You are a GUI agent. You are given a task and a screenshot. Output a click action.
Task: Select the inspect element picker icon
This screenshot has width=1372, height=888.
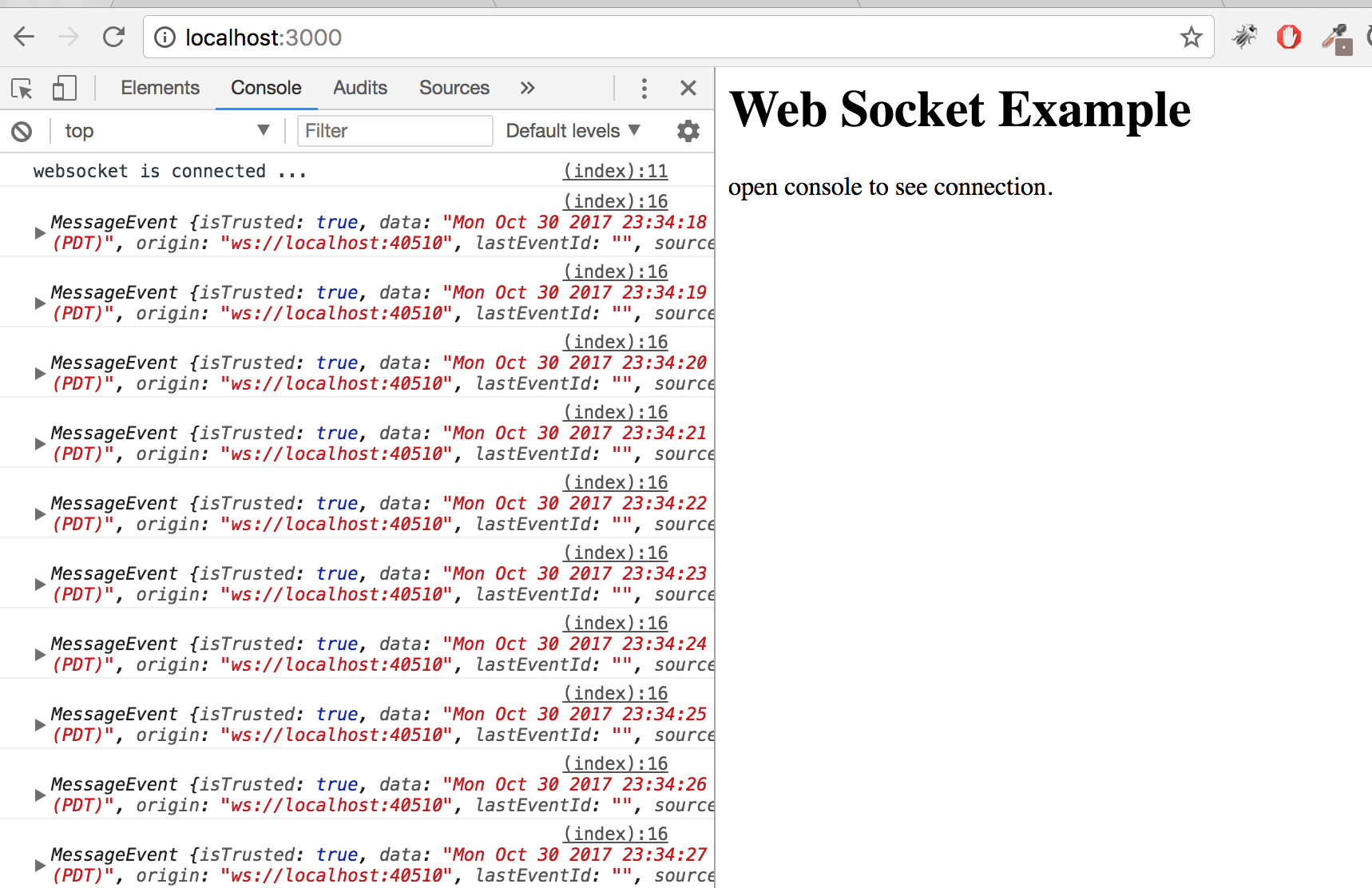pos(22,88)
